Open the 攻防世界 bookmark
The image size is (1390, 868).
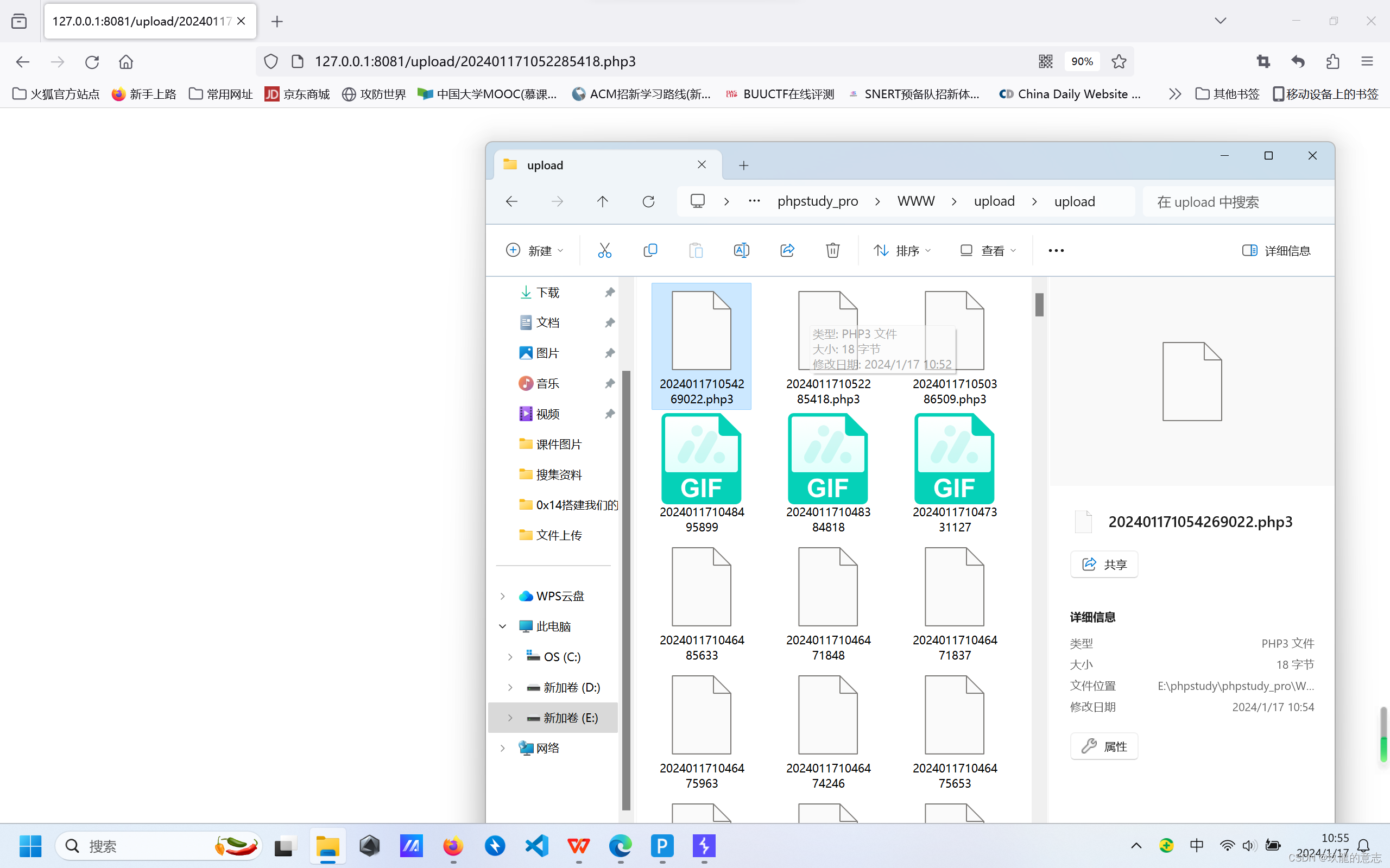(x=373, y=93)
